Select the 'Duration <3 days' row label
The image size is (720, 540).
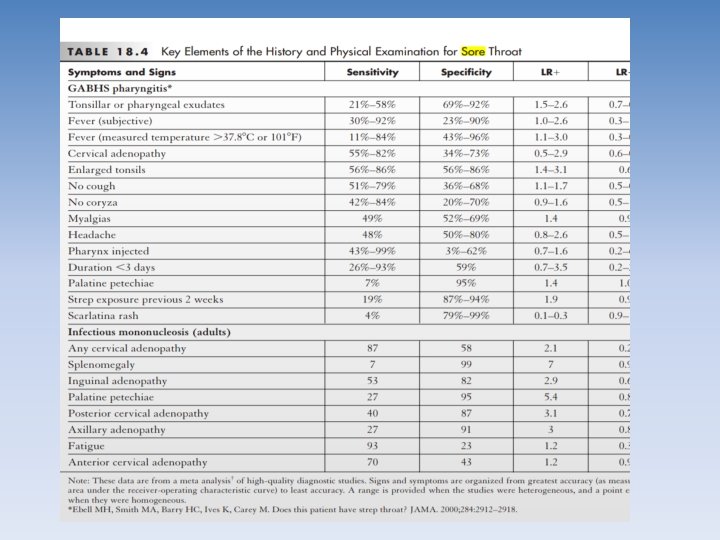(112, 267)
